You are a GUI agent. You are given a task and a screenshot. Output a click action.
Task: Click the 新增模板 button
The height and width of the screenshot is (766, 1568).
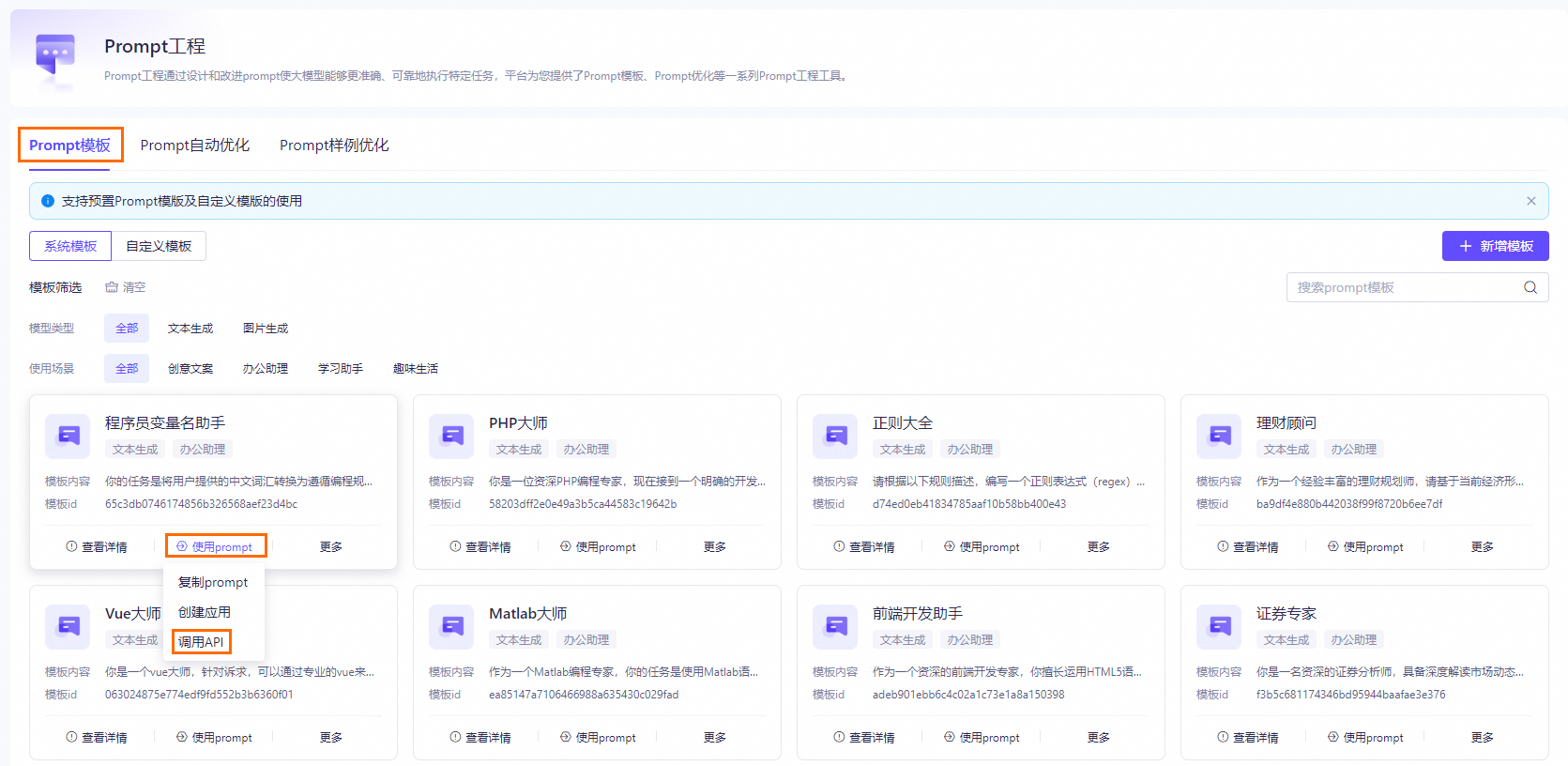[1496, 246]
